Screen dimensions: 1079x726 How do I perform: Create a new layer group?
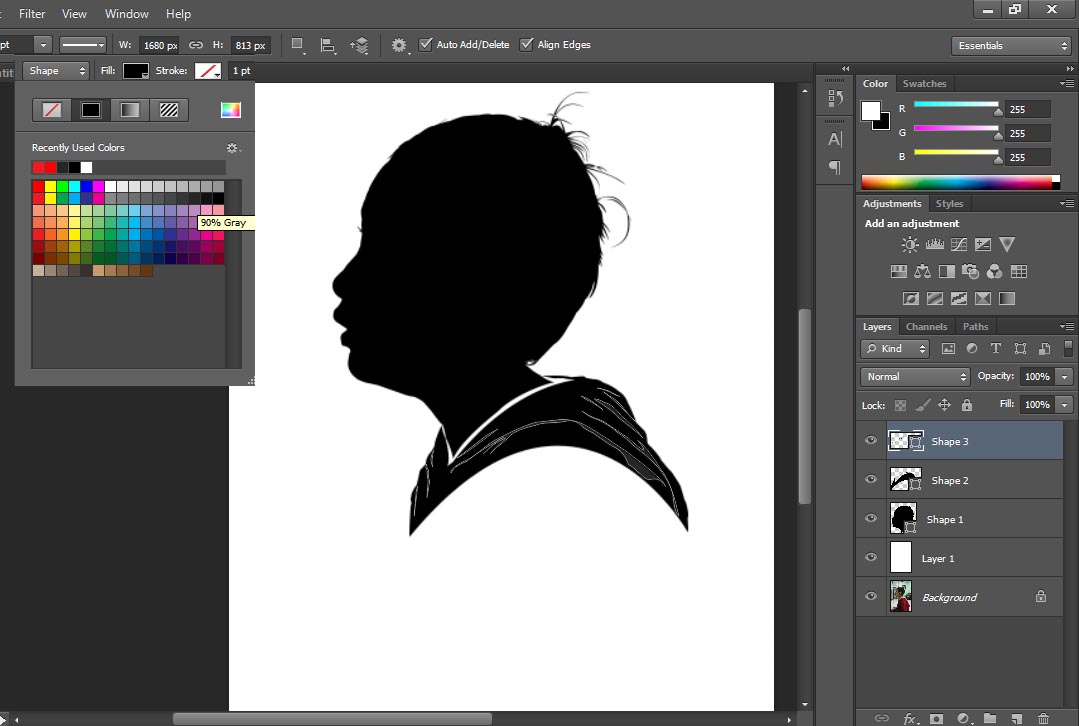tap(990, 719)
